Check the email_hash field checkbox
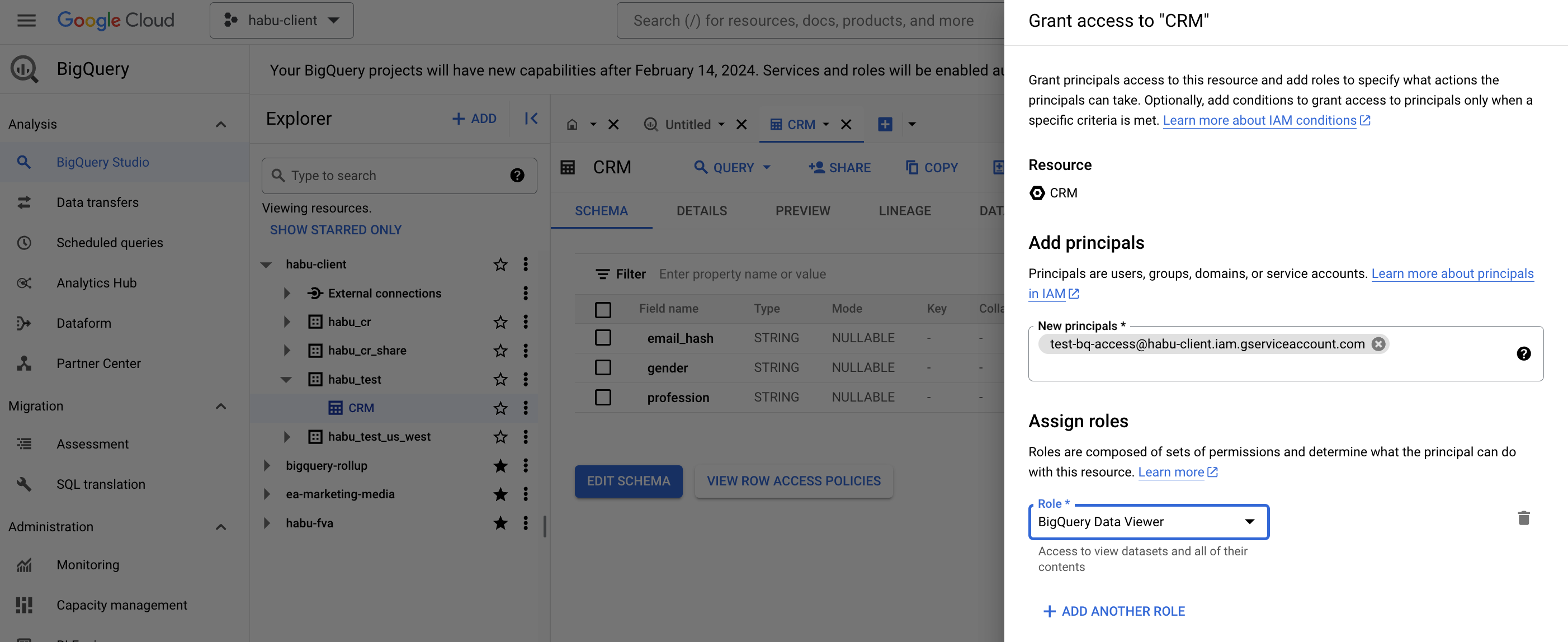The height and width of the screenshot is (642, 1568). (602, 338)
